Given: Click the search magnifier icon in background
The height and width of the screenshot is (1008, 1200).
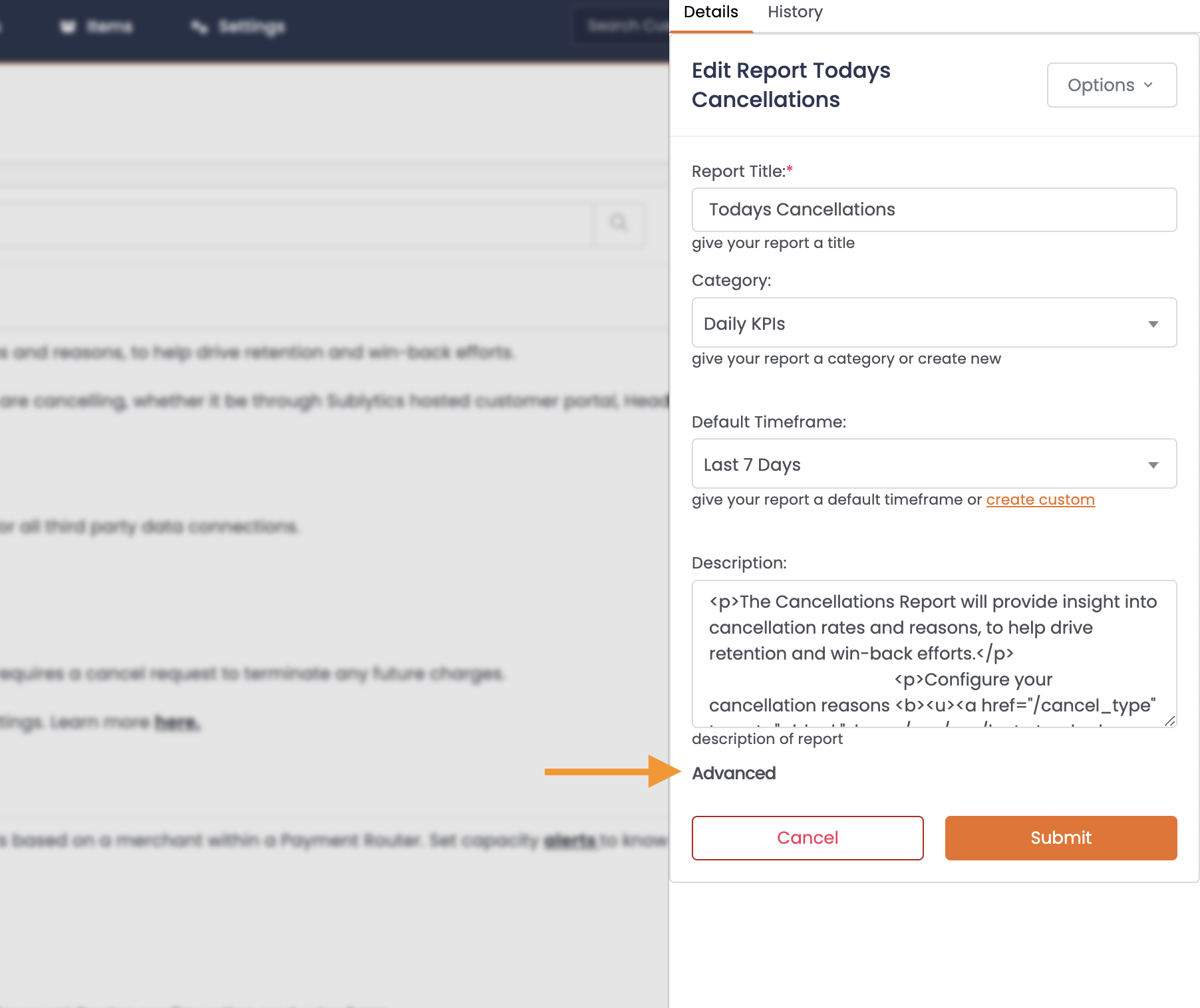Looking at the screenshot, I should (619, 223).
